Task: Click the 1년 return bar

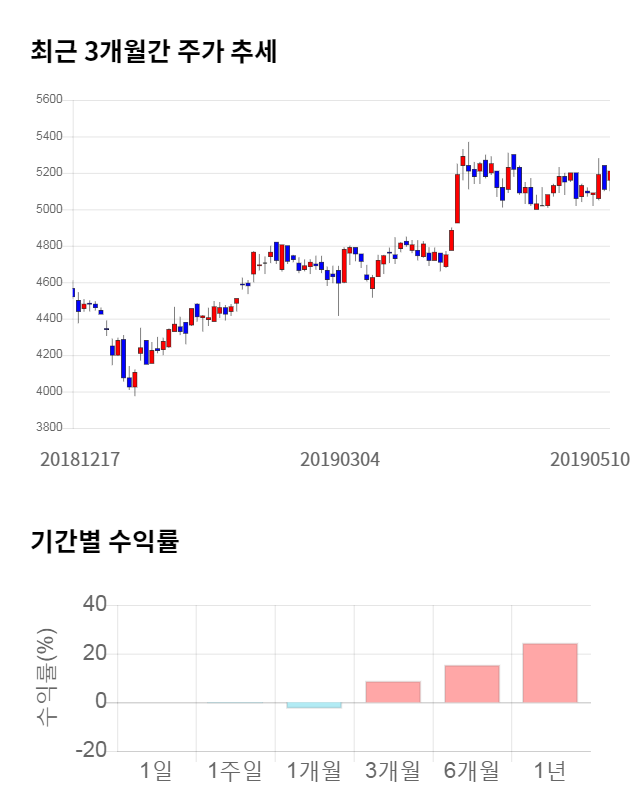Action: 550,673
